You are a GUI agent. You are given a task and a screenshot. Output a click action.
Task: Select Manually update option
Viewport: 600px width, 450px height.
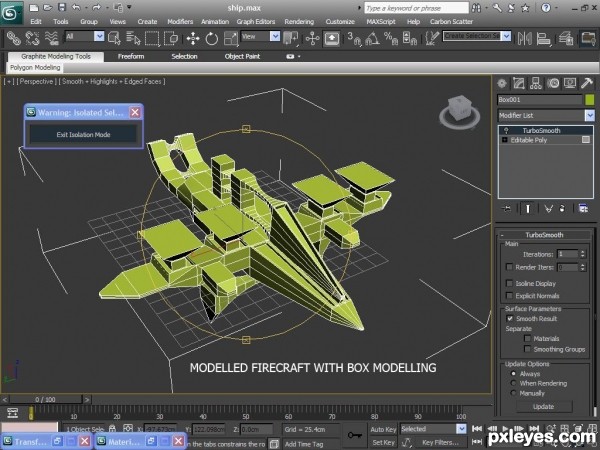click(514, 393)
